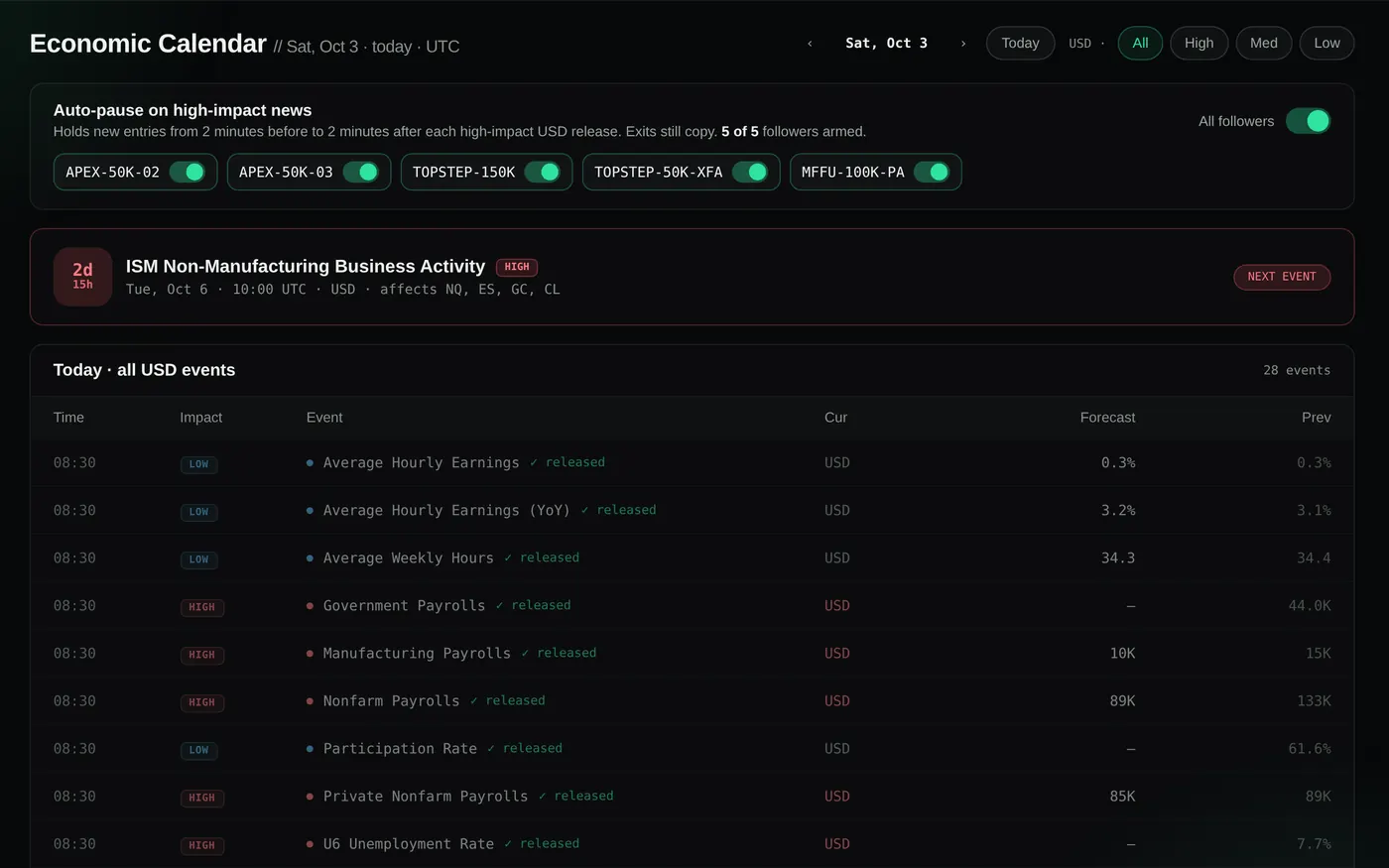The height and width of the screenshot is (868, 1389).
Task: Jump to Today button
Action: click(x=1020, y=44)
